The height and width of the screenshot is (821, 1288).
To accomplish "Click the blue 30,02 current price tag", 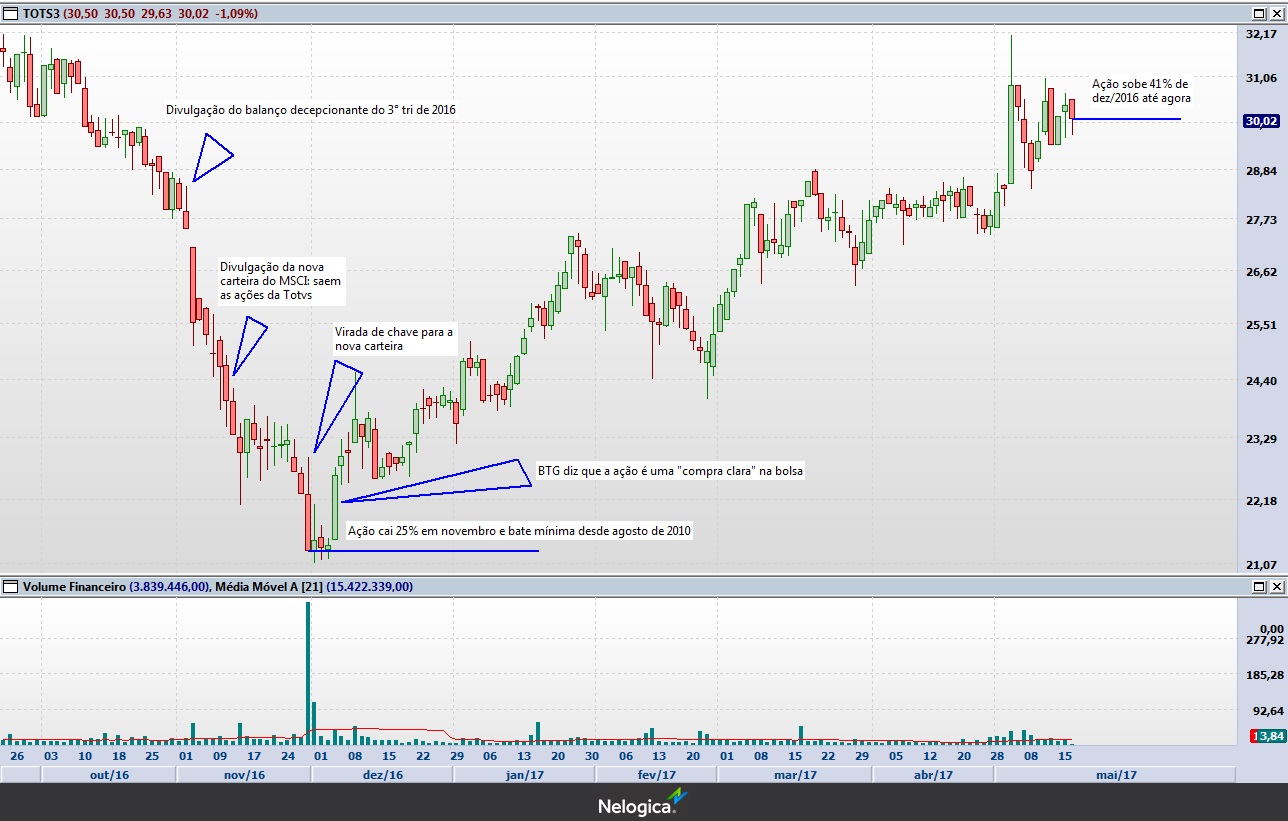I will (1261, 122).
